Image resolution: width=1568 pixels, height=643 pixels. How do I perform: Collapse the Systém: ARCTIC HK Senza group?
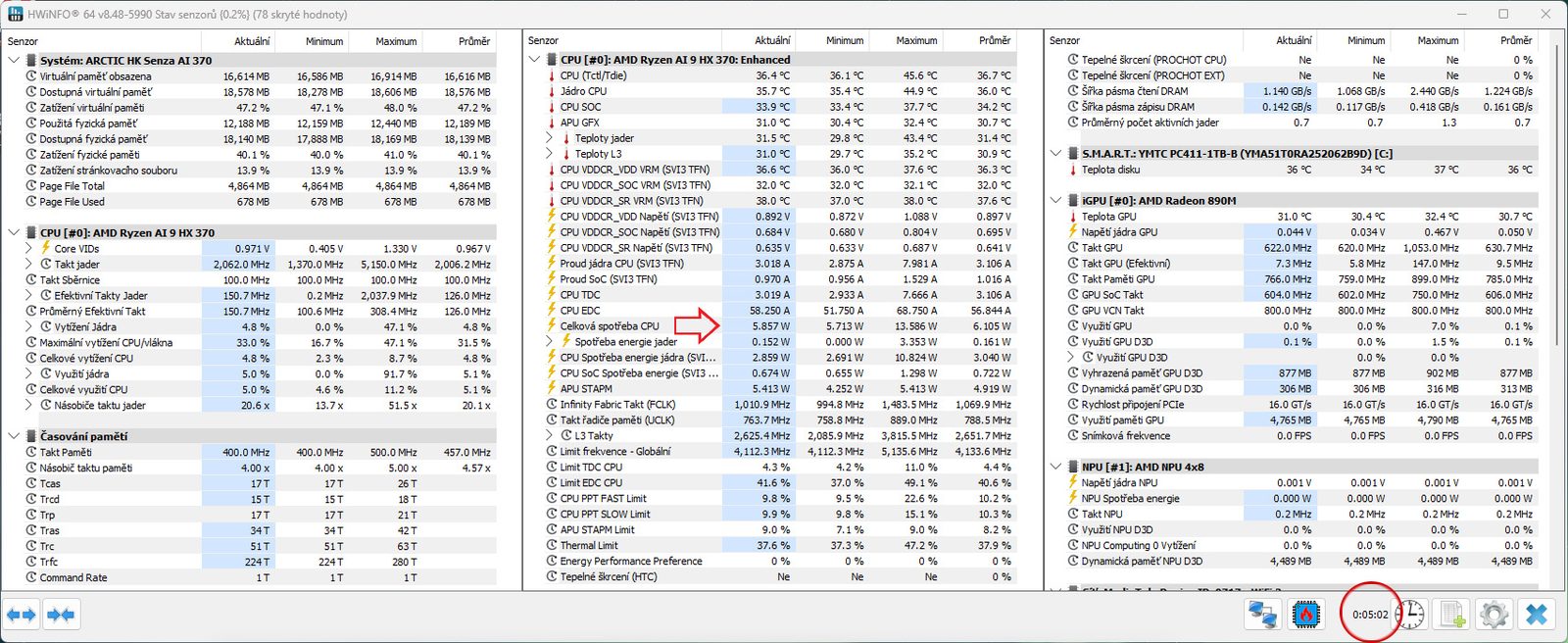(x=14, y=60)
